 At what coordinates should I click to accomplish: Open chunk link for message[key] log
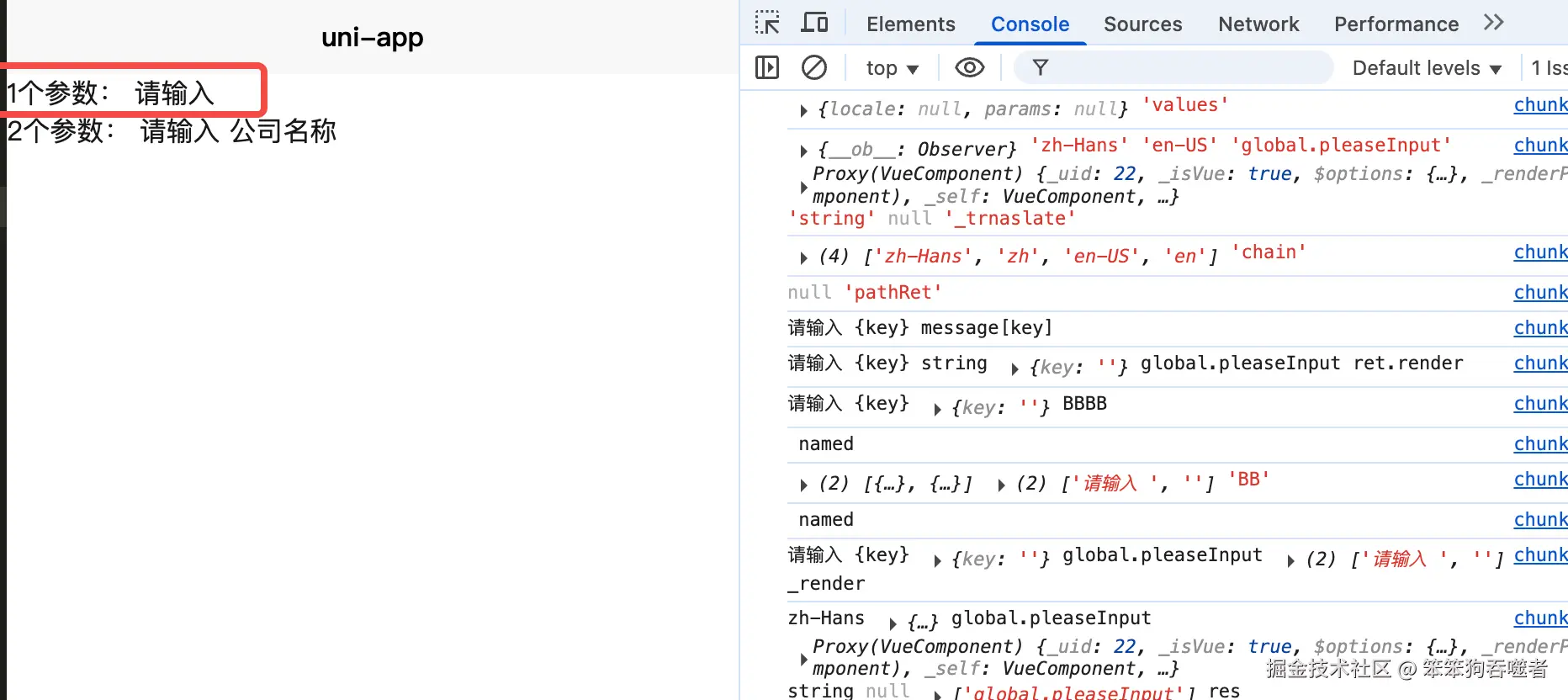pos(1540,328)
